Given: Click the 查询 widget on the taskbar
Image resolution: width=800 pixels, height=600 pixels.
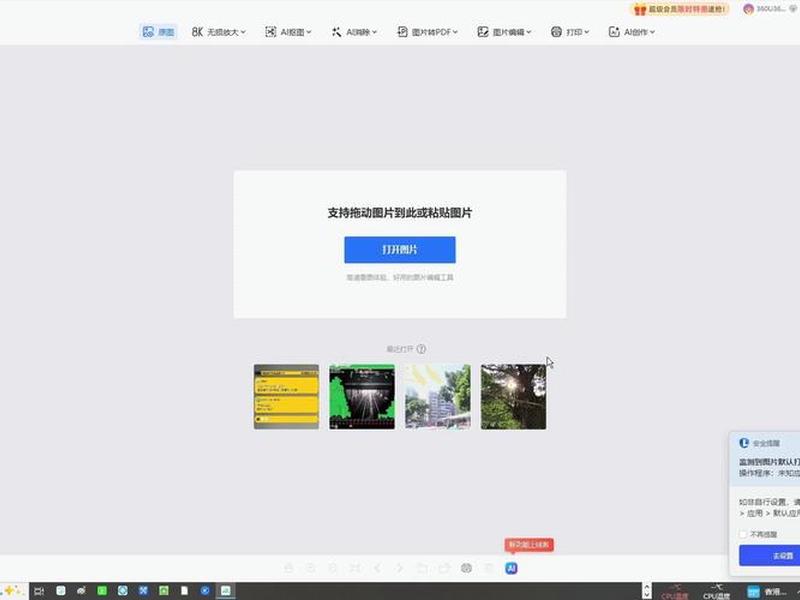Looking at the screenshot, I should tap(767, 591).
